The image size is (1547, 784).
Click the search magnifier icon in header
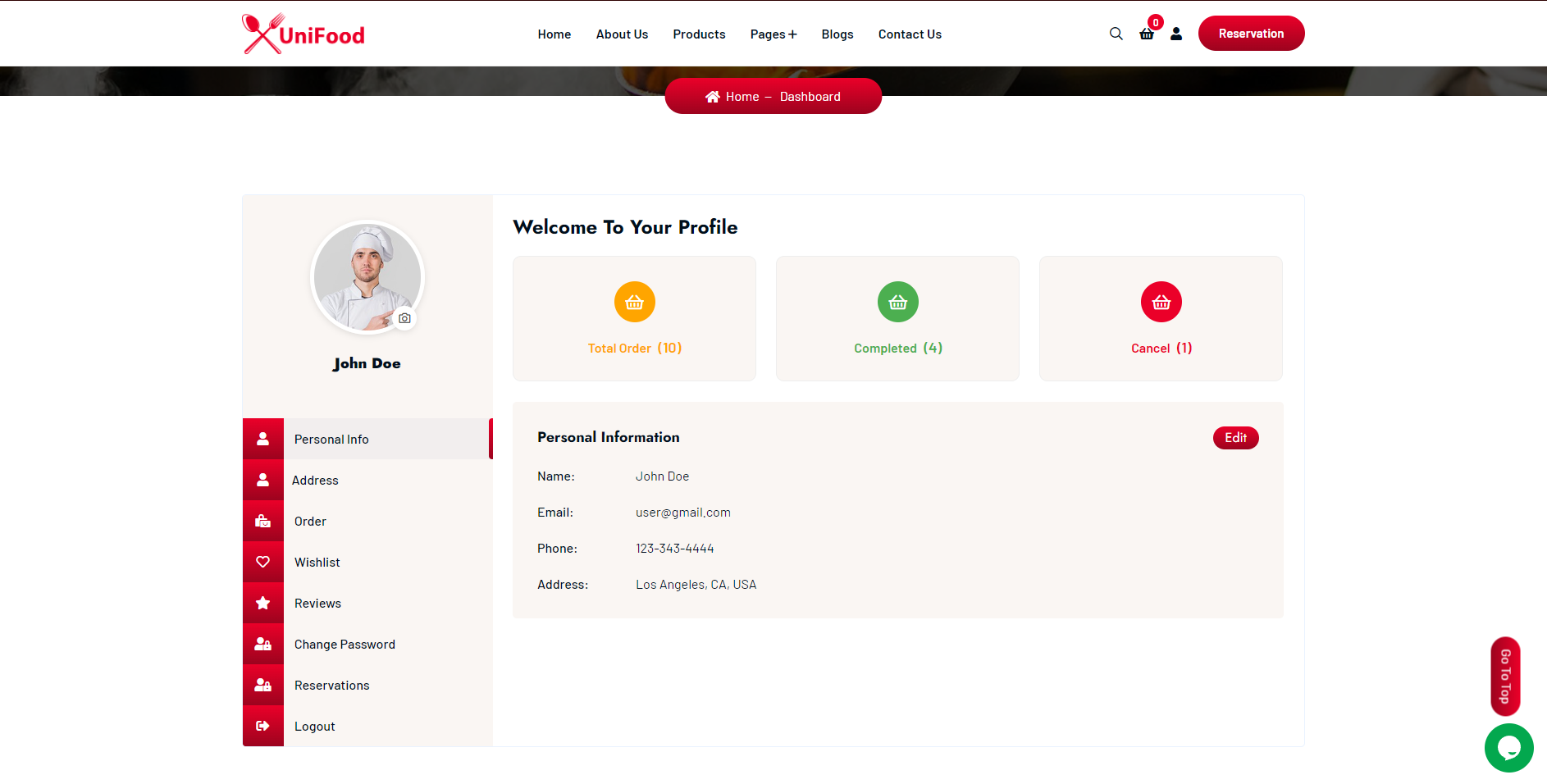(1116, 34)
